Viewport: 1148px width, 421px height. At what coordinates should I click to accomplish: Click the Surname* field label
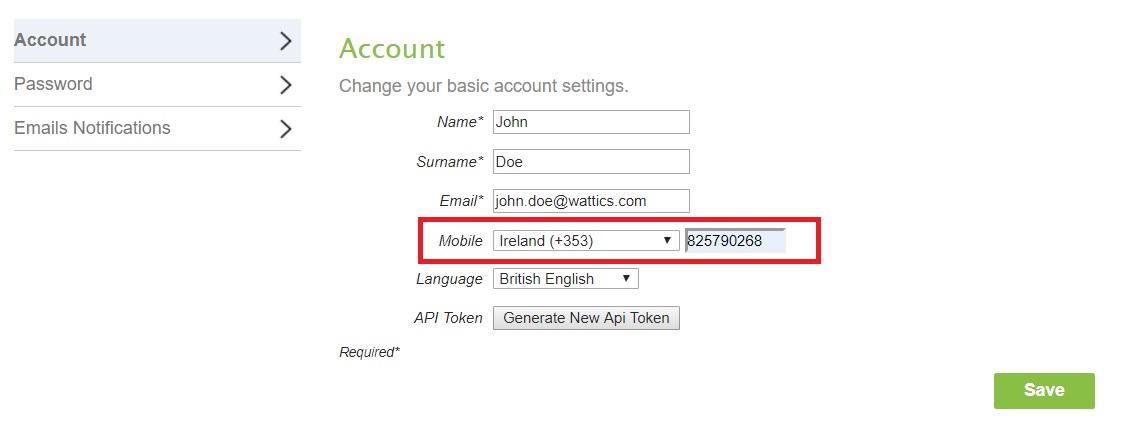[449, 162]
